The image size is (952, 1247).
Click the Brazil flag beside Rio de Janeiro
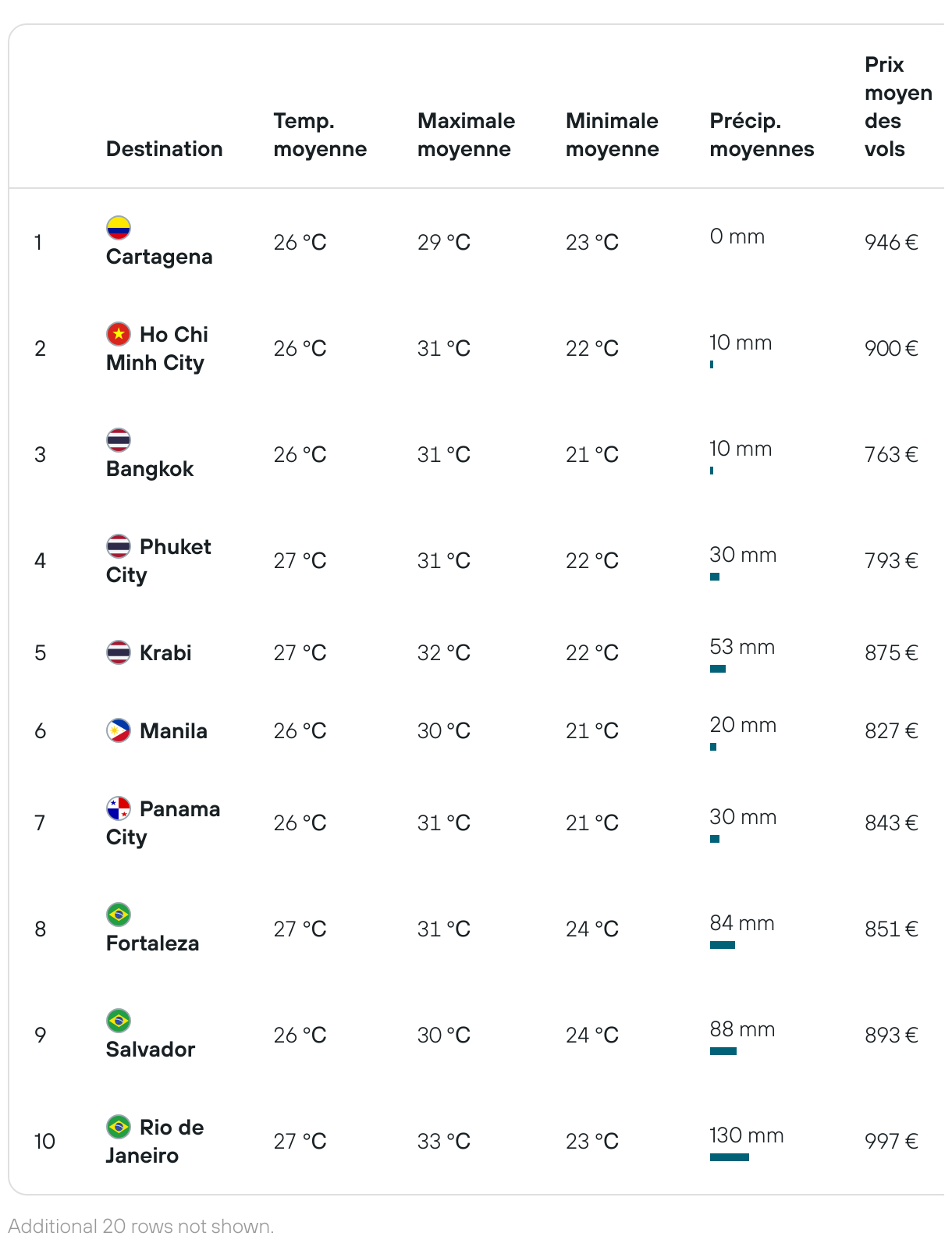(119, 1127)
